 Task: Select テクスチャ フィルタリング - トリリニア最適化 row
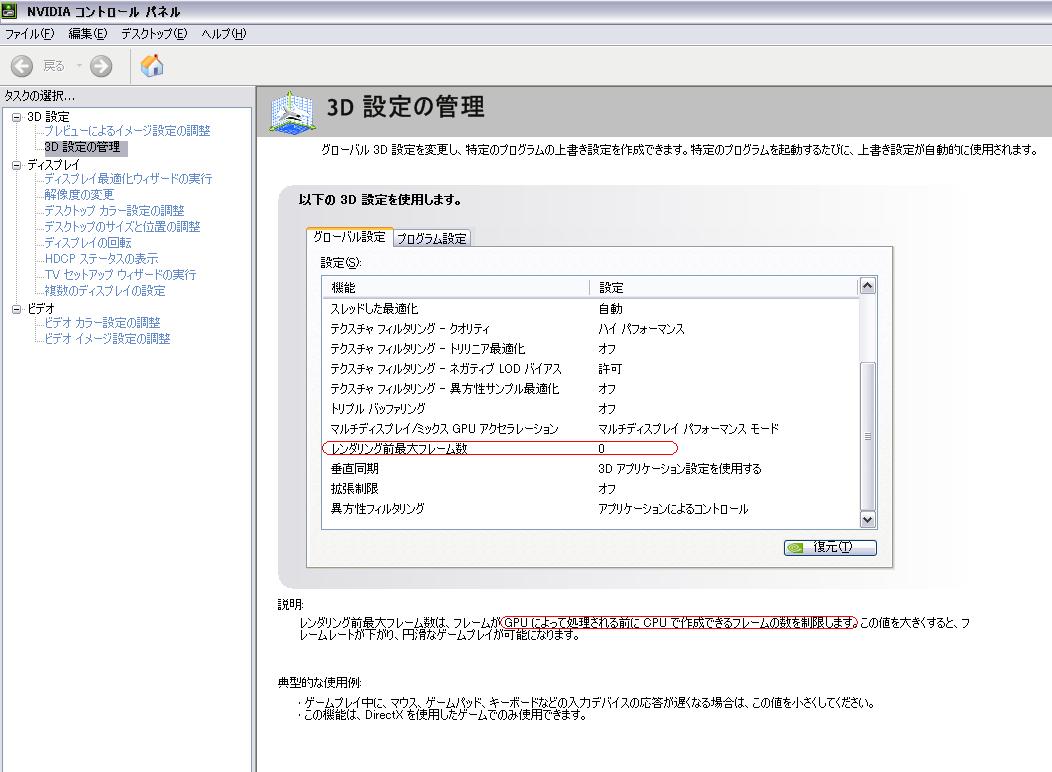point(590,349)
